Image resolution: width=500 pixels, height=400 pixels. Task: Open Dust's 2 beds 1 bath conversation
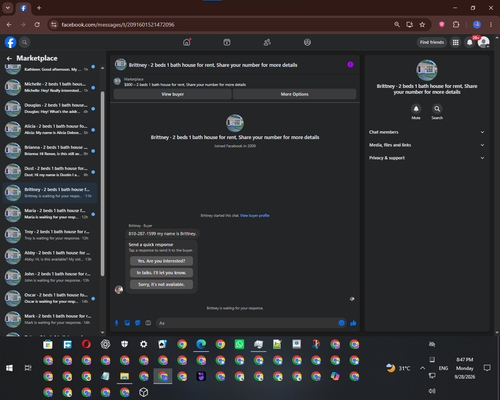click(x=50, y=172)
